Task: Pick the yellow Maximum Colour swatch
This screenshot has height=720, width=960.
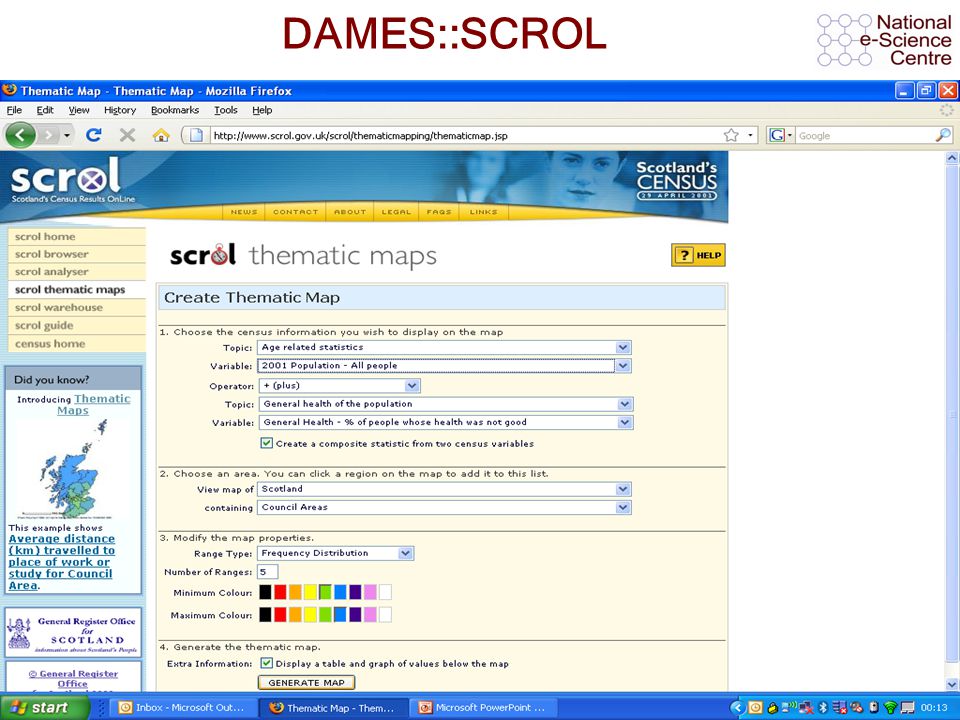Action: coord(310,615)
